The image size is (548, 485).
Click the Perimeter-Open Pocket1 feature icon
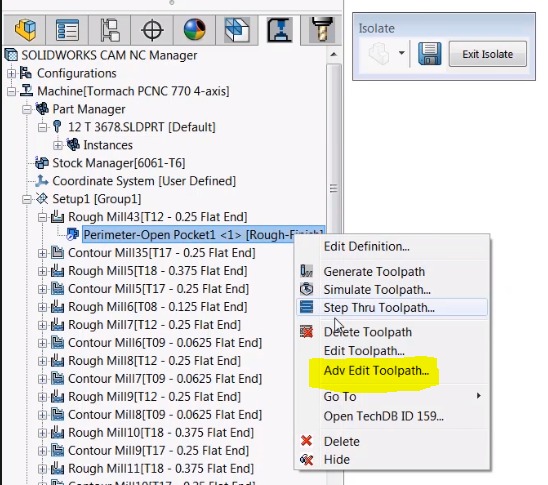[x=73, y=234]
